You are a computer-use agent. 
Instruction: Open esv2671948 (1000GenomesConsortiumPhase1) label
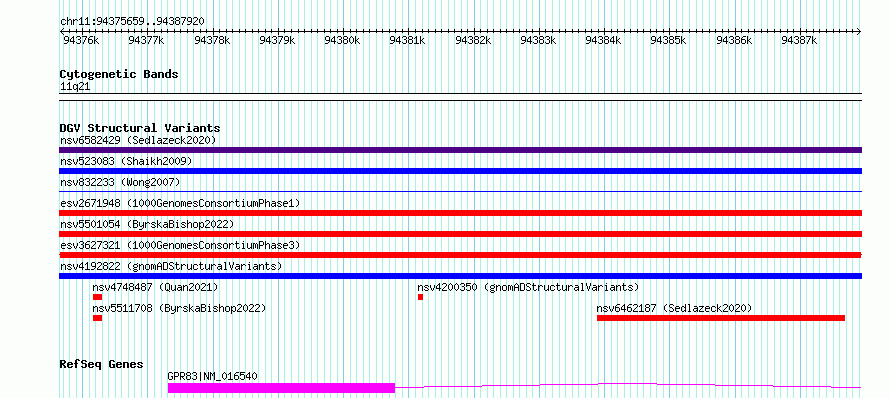180,203
